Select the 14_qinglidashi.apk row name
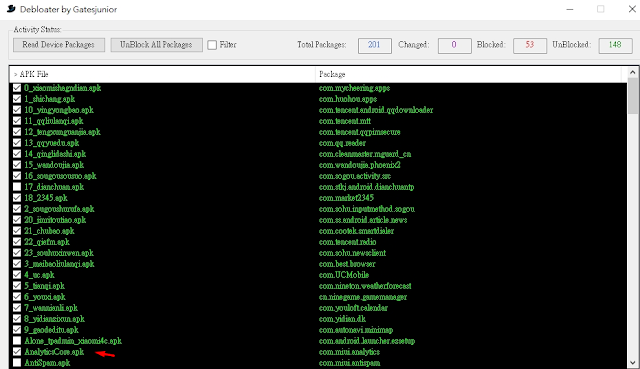 pos(55,154)
